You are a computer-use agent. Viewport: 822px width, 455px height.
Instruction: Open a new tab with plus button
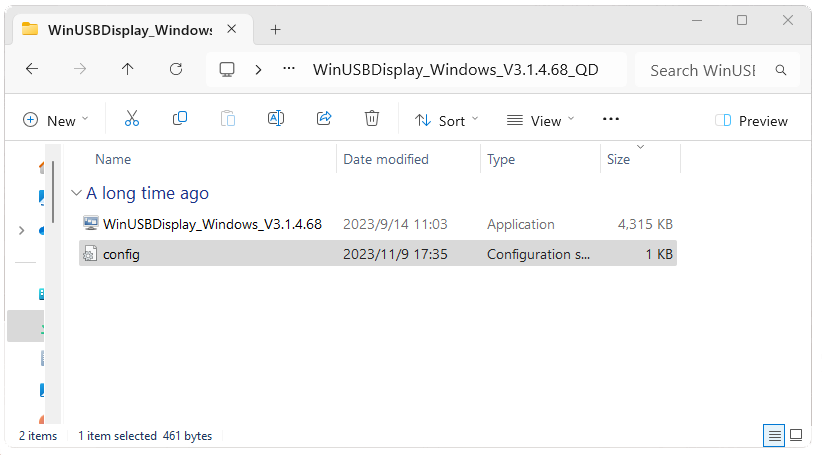pos(276,29)
